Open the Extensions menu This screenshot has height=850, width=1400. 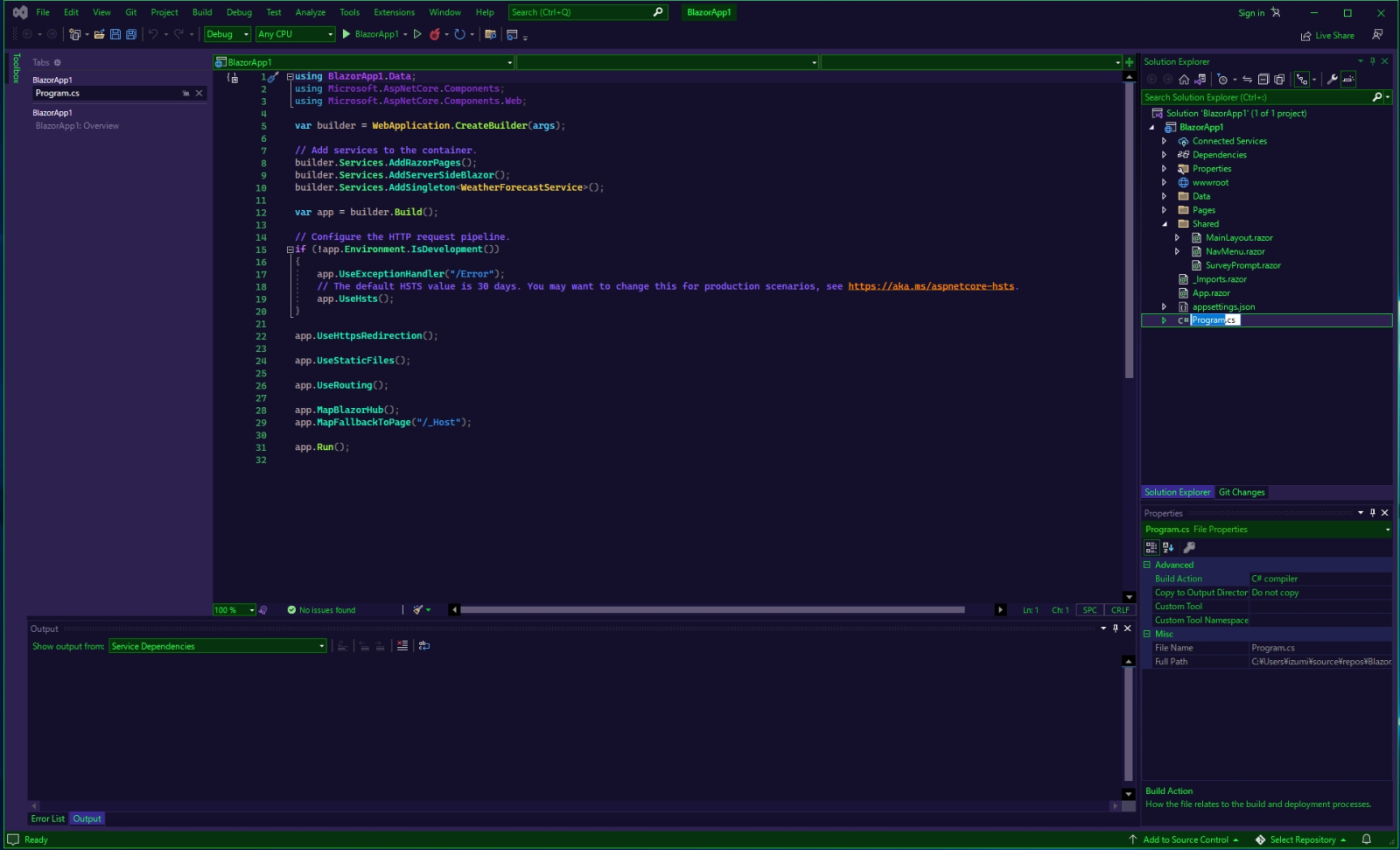point(394,12)
